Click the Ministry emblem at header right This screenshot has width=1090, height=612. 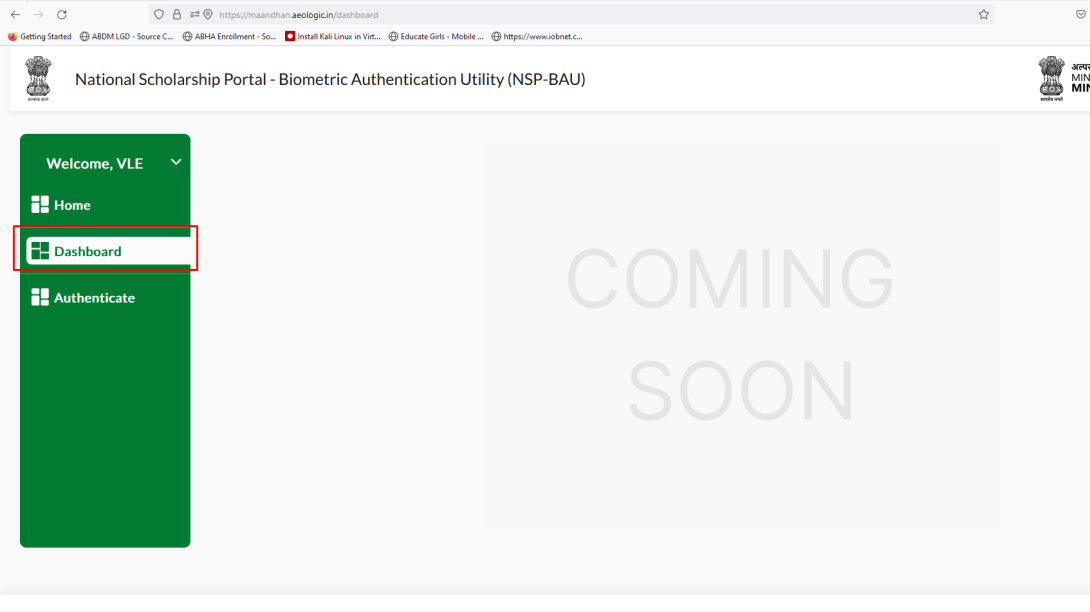coord(1051,79)
